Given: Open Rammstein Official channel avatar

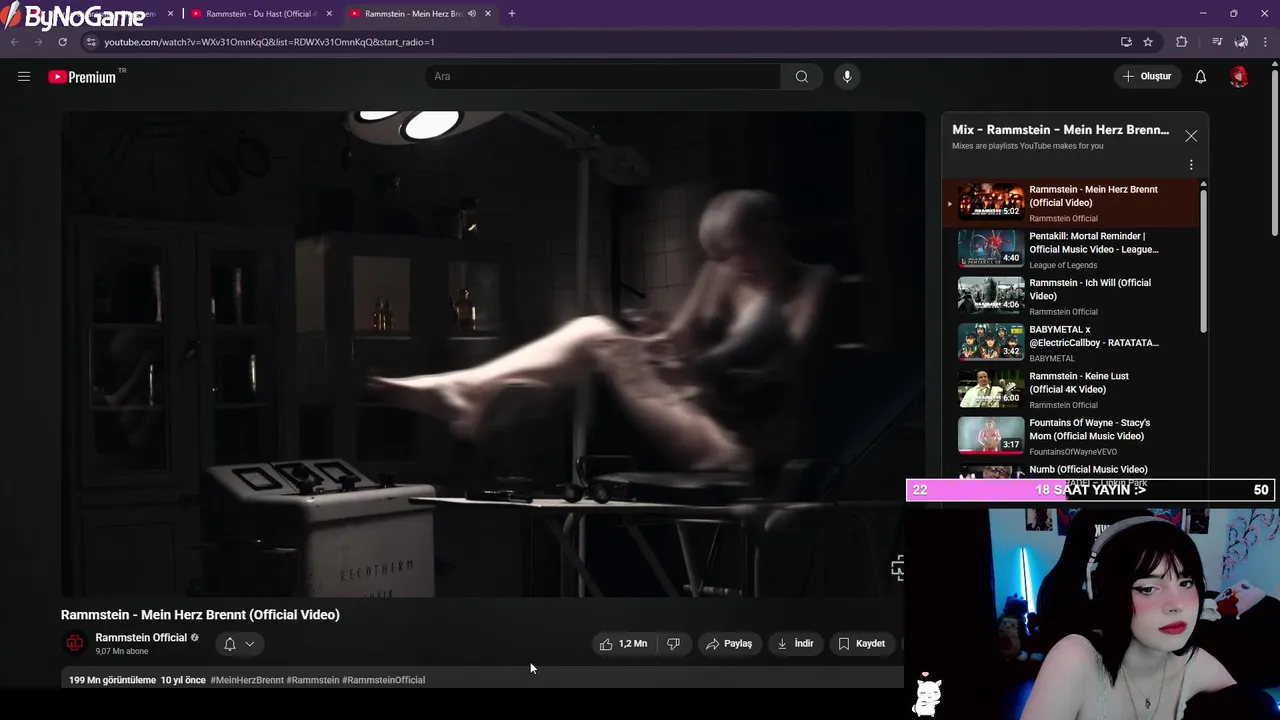Looking at the screenshot, I should (x=74, y=643).
